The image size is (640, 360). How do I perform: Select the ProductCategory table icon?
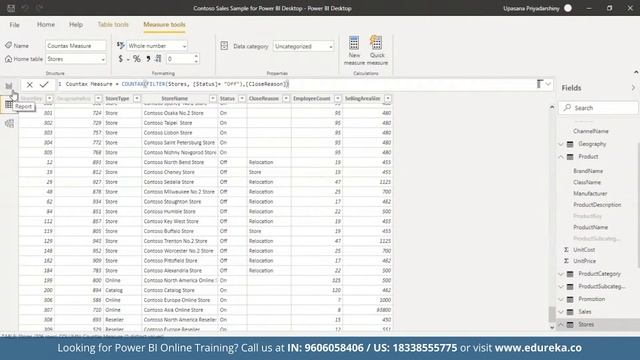570,274
